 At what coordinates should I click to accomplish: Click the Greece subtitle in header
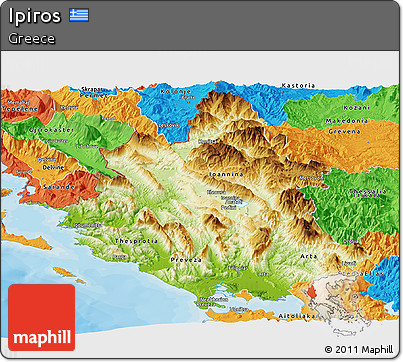coord(32,38)
